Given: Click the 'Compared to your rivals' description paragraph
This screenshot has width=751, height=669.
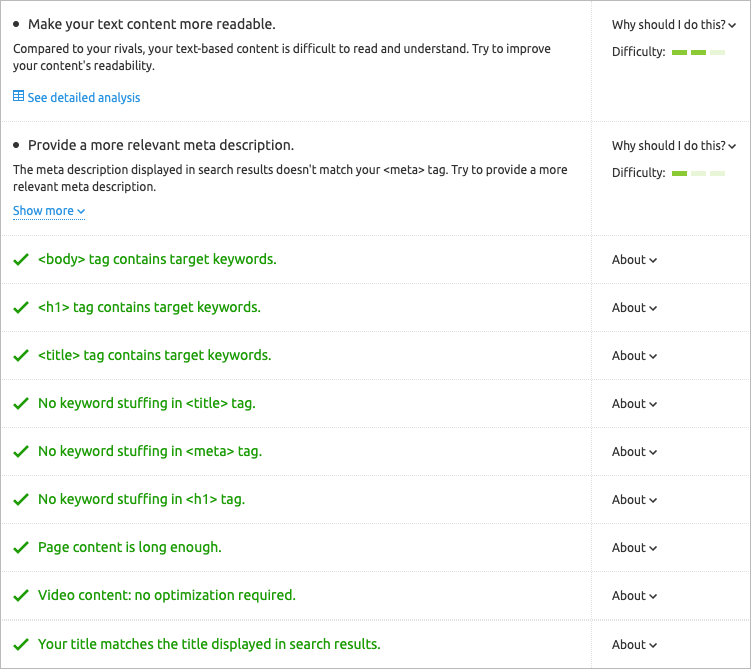Looking at the screenshot, I should tap(282, 57).
